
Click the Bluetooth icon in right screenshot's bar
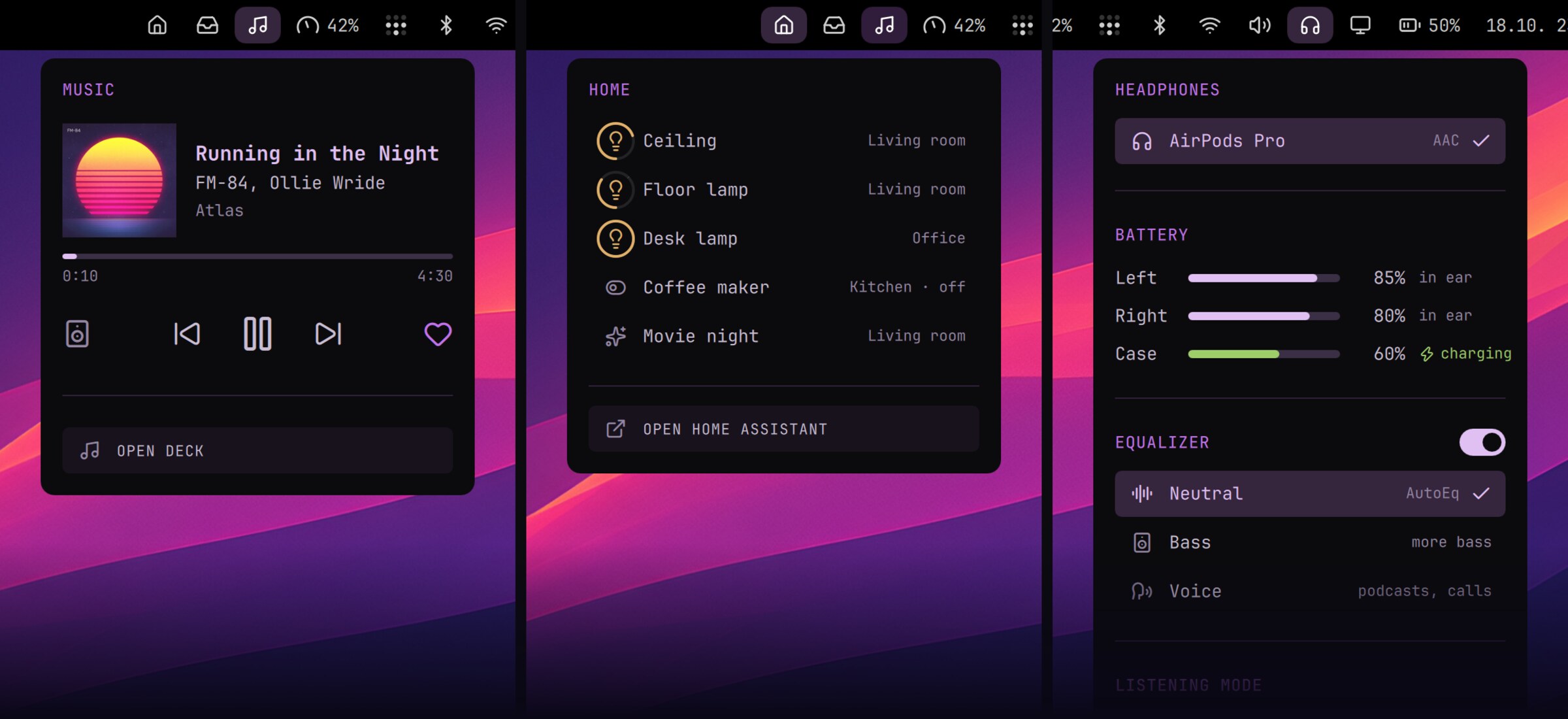pyautogui.click(x=1159, y=25)
